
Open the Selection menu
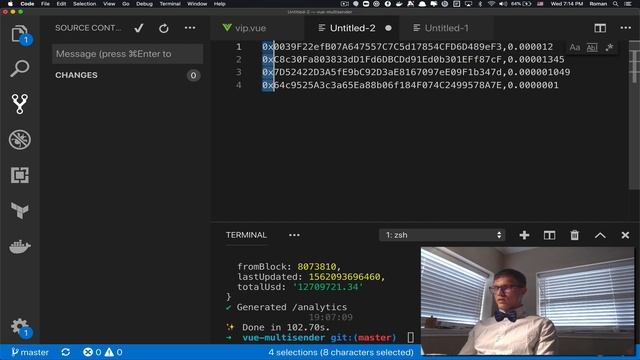tap(84, 4)
